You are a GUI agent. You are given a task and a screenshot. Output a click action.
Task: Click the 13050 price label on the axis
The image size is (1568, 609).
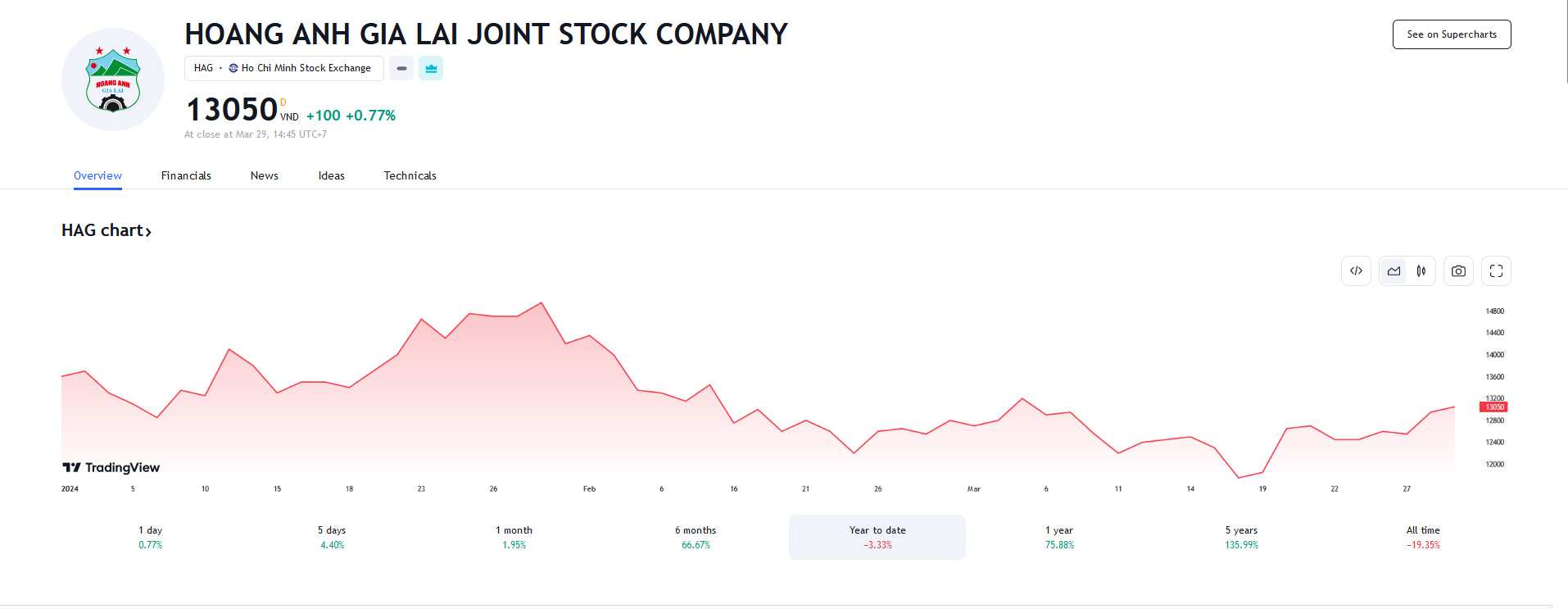click(1494, 407)
